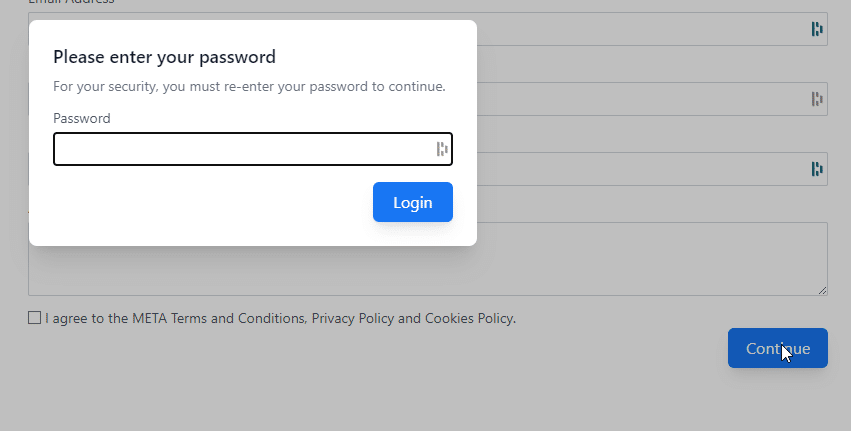Click the 'Password' field label

coord(82,118)
